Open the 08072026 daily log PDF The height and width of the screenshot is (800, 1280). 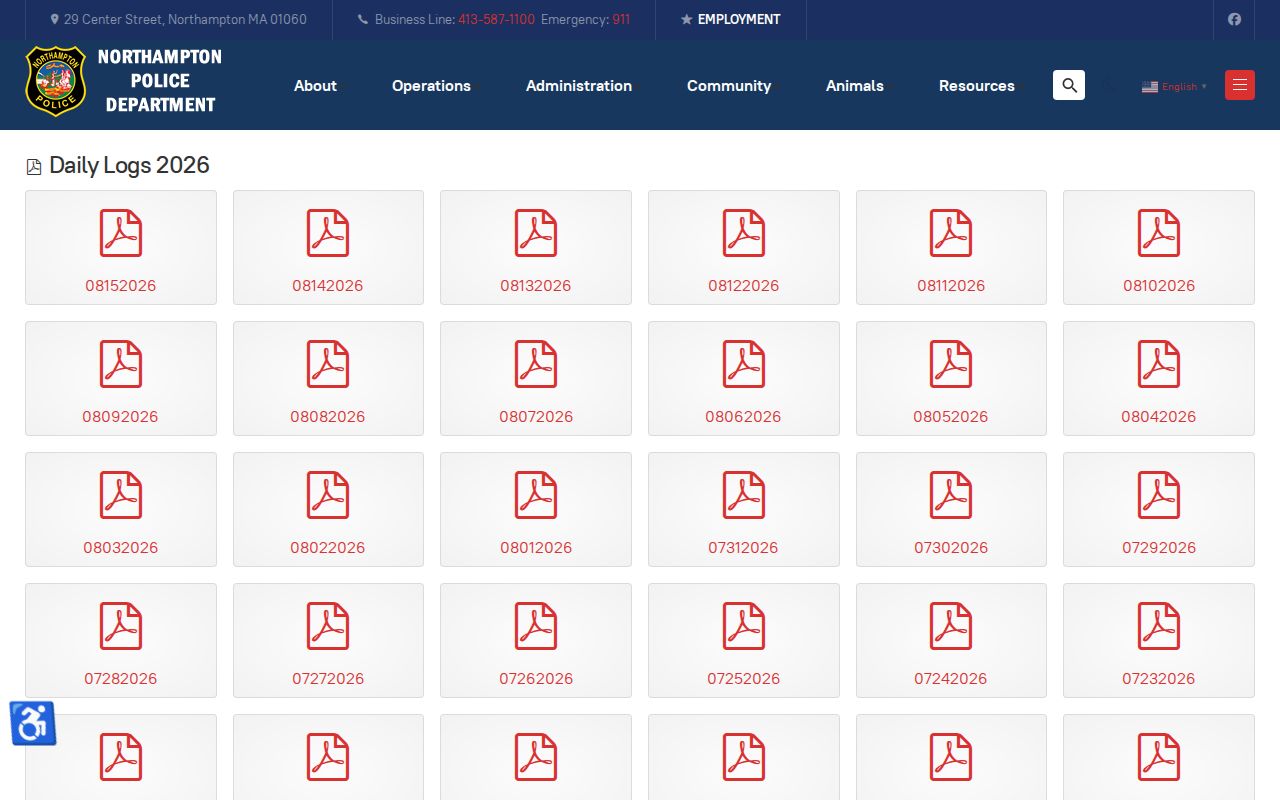[x=536, y=378]
